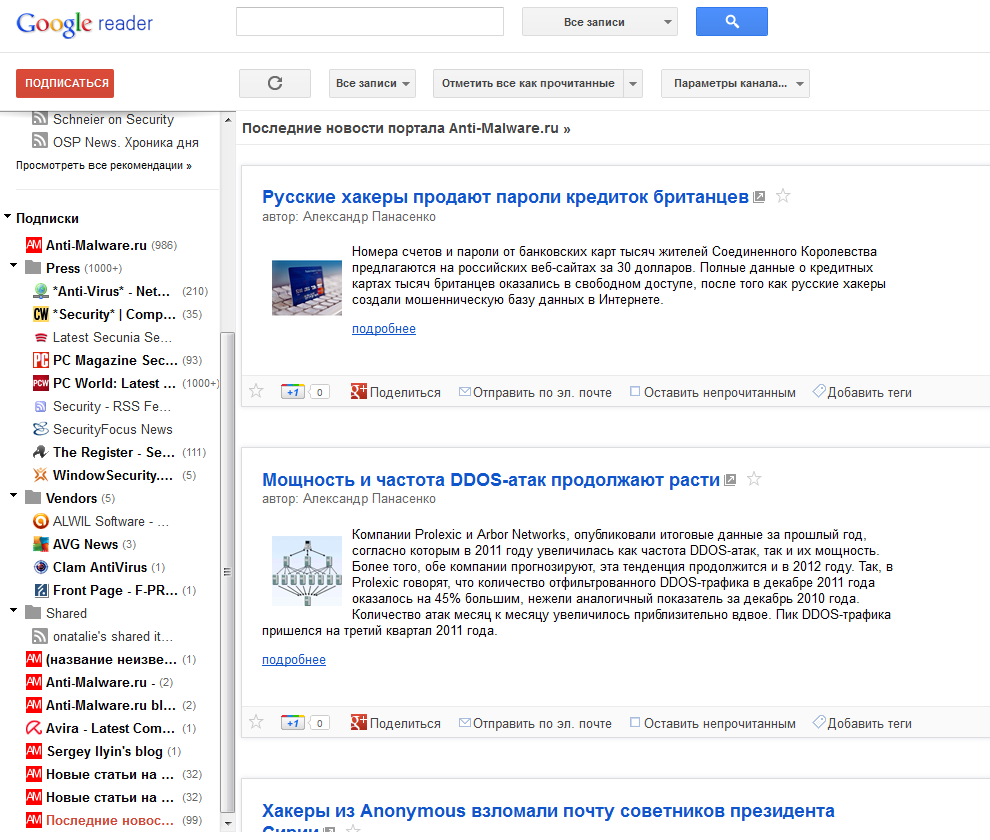Screen dimensions: 990x840
Task: Open 'Все записи' search scope dropdown
Action: [600, 21]
